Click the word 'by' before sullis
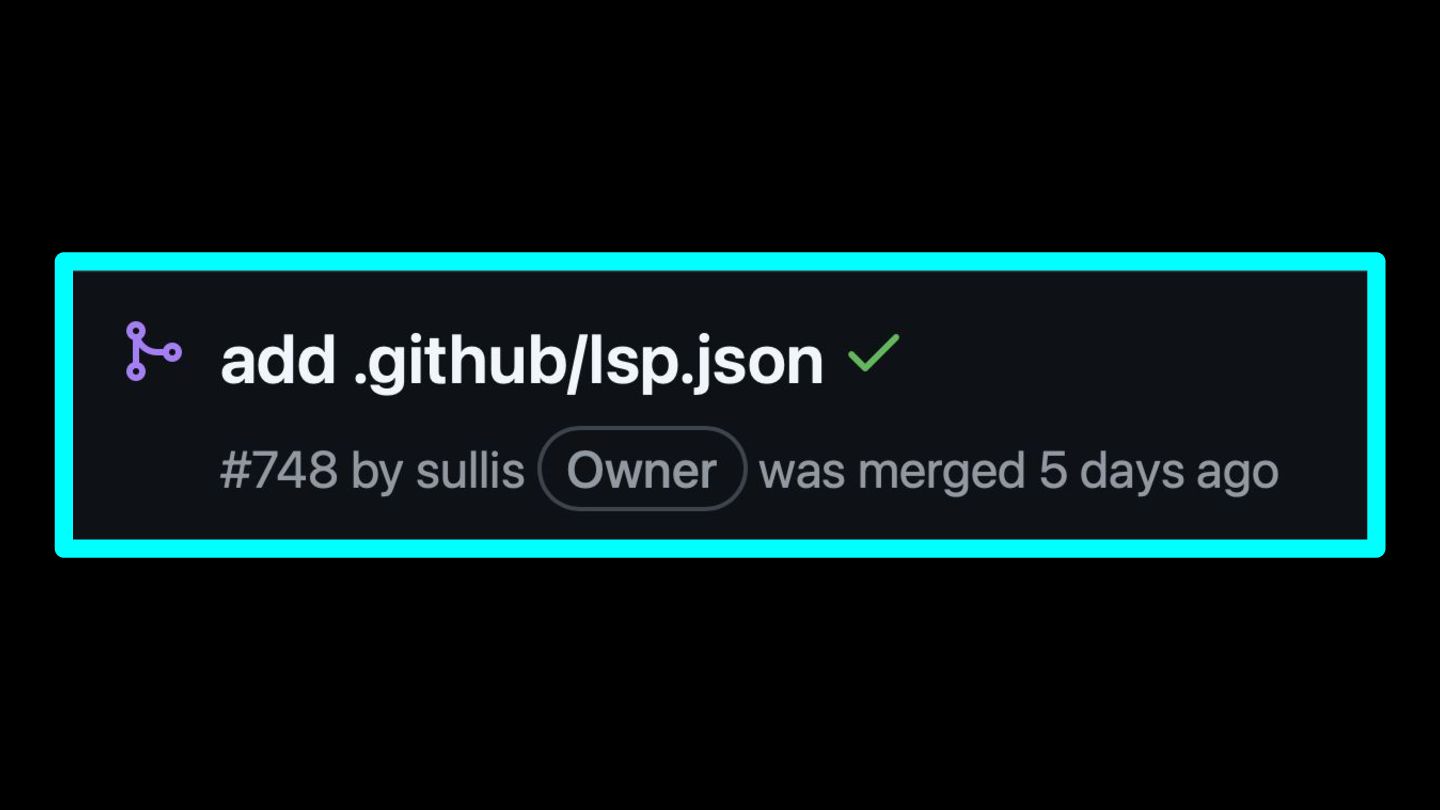 coord(377,471)
